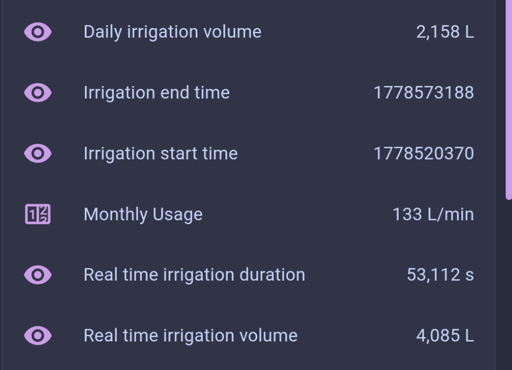Click the 1778520370 start time value
512x370 pixels.
[x=424, y=153]
